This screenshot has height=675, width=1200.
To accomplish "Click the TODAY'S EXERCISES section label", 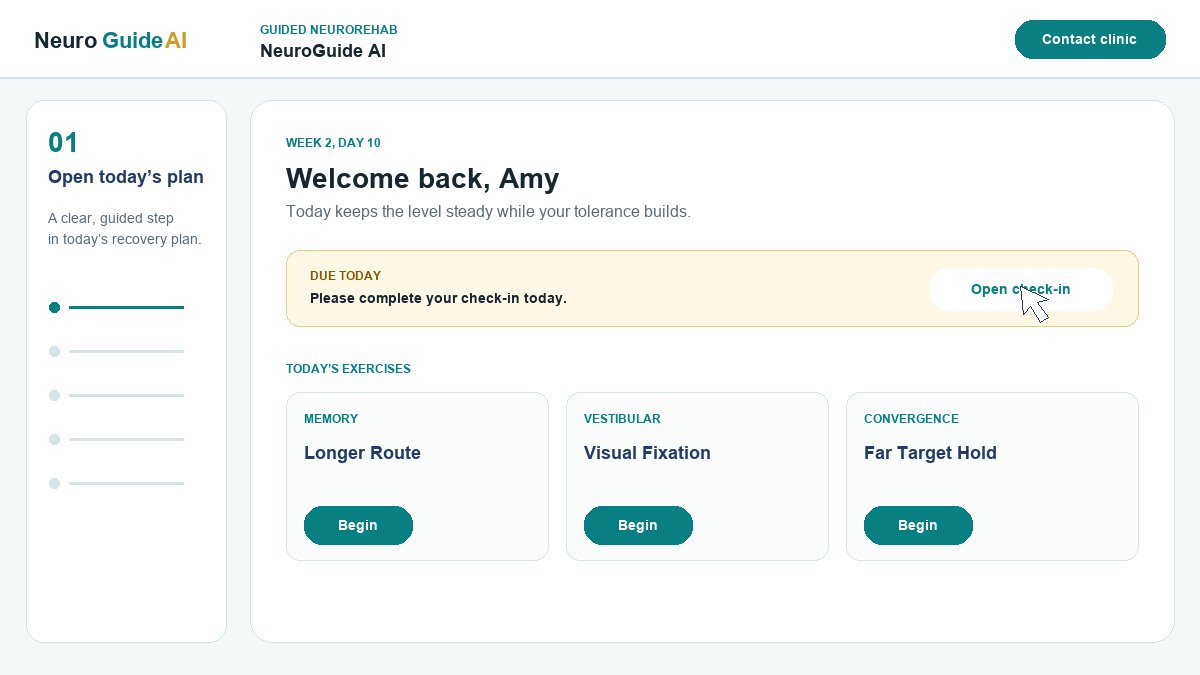I will (348, 369).
